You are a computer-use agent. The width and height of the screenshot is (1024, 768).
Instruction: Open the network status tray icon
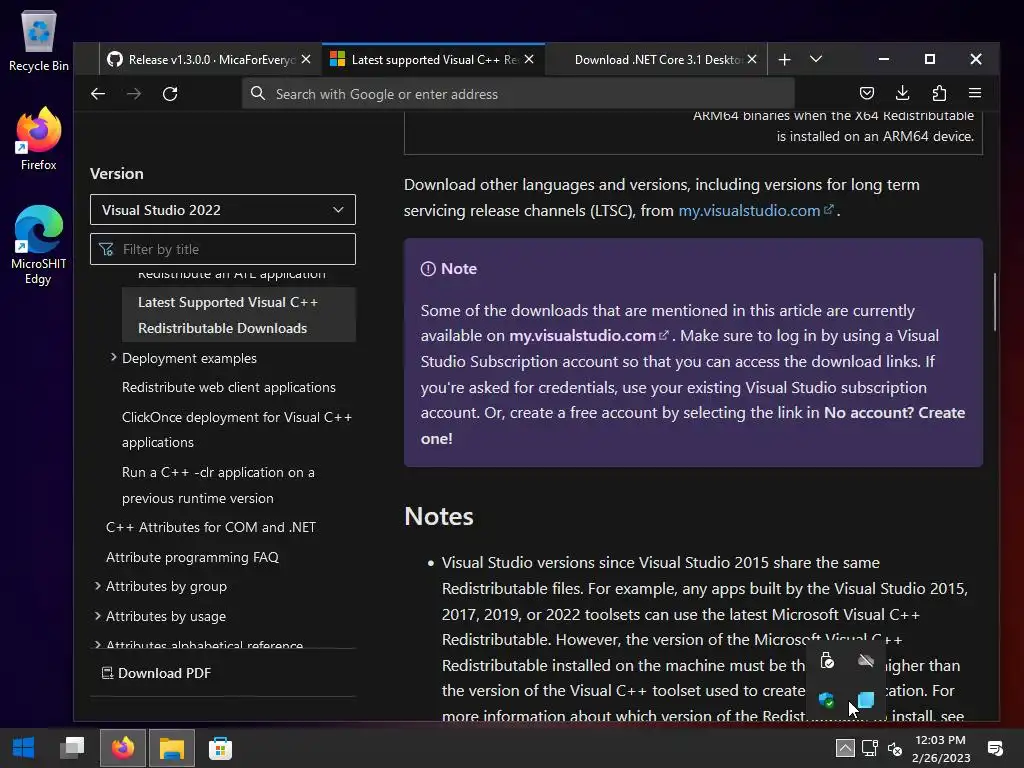(870, 748)
